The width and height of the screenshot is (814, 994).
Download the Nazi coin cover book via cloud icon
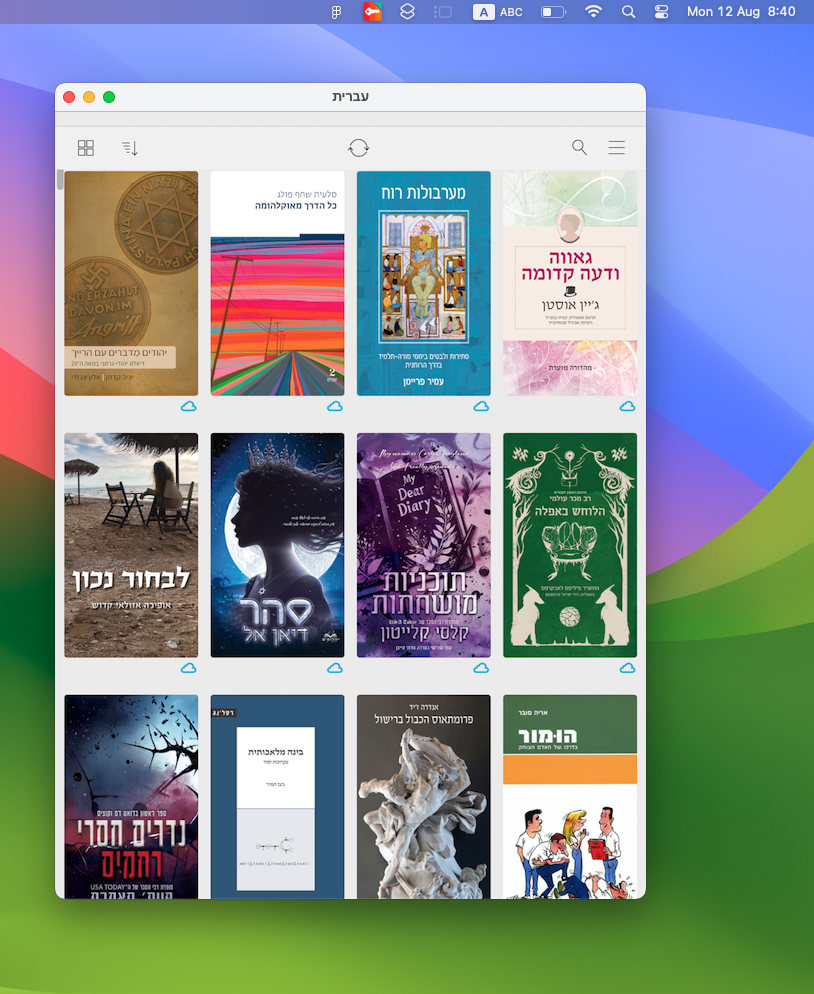[189, 406]
